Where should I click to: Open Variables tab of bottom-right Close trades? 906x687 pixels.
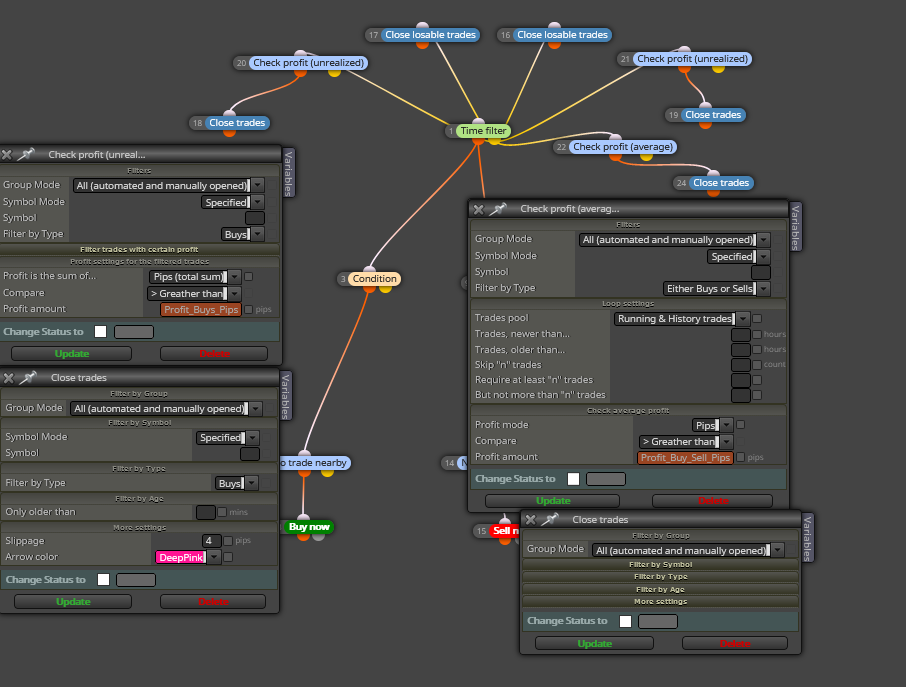pyautogui.click(x=807, y=538)
